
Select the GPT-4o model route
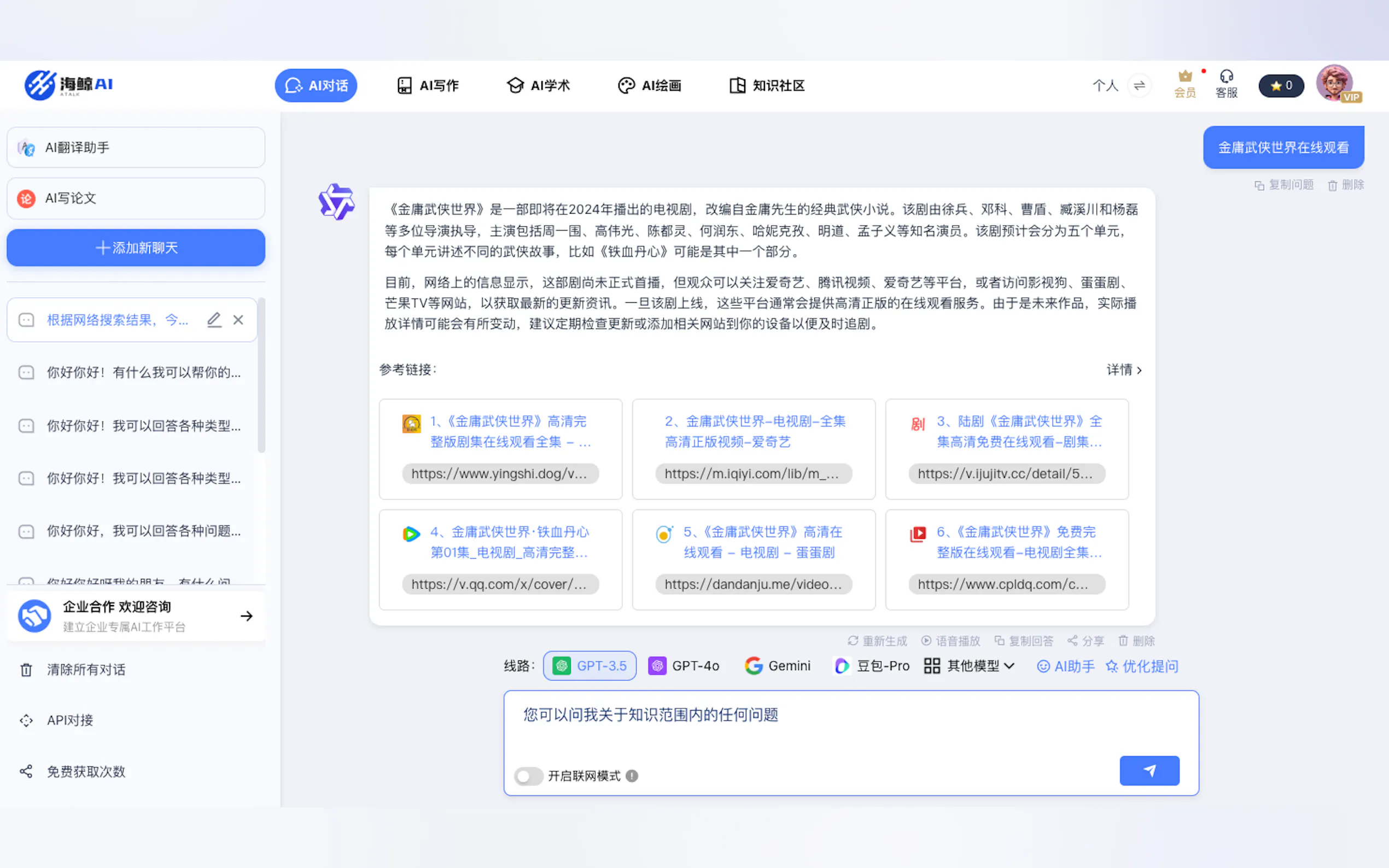click(684, 666)
